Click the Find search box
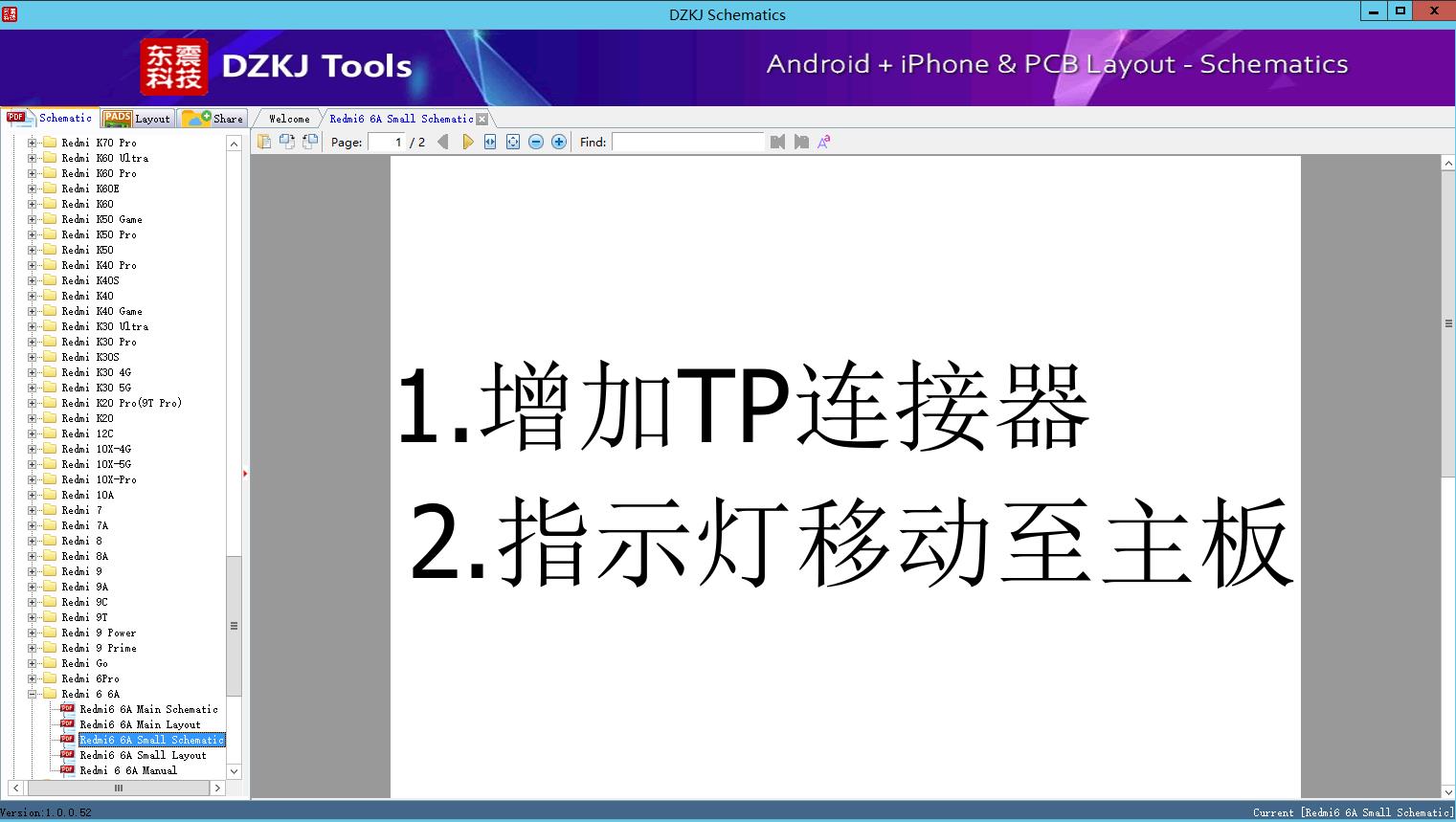 click(x=688, y=142)
